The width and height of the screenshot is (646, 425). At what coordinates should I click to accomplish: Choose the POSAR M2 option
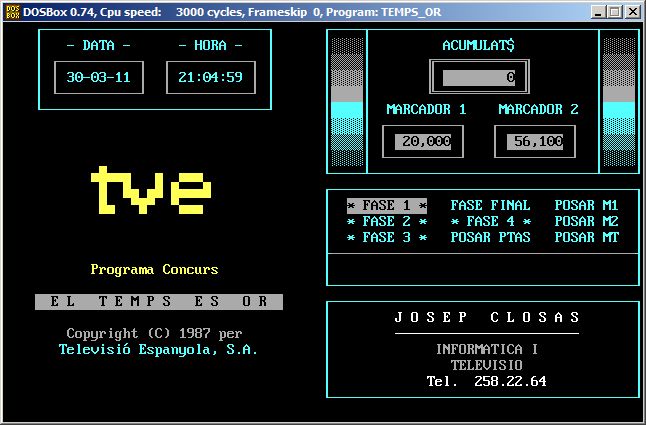[586, 221]
